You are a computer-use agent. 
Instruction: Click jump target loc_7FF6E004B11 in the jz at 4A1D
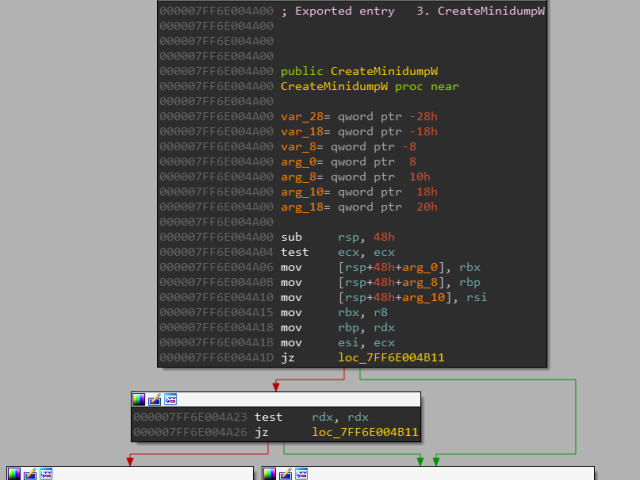(391, 358)
